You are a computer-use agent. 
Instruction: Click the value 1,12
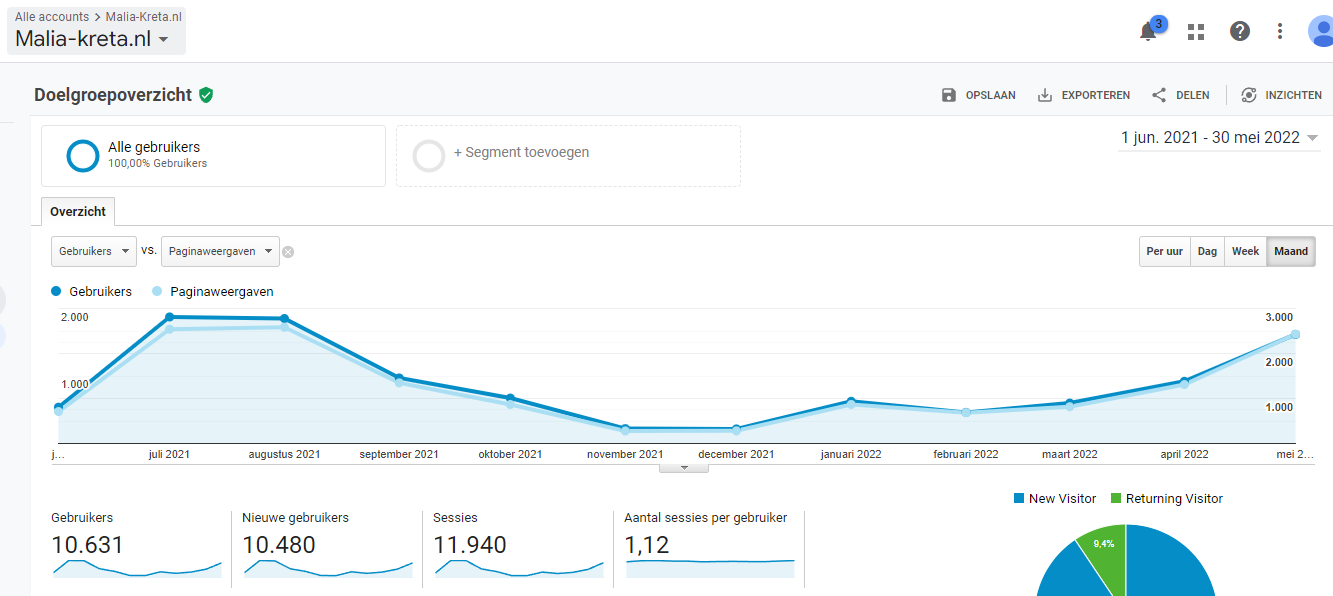(647, 545)
